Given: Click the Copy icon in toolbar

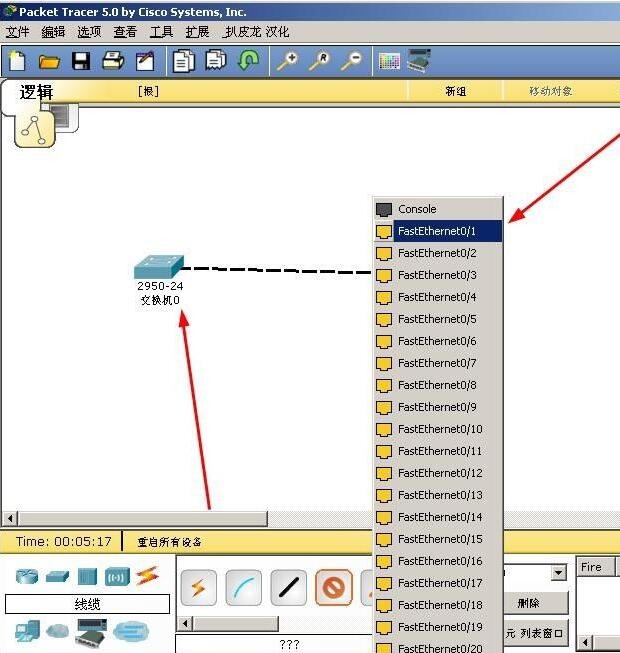Looking at the screenshot, I should point(184,61).
